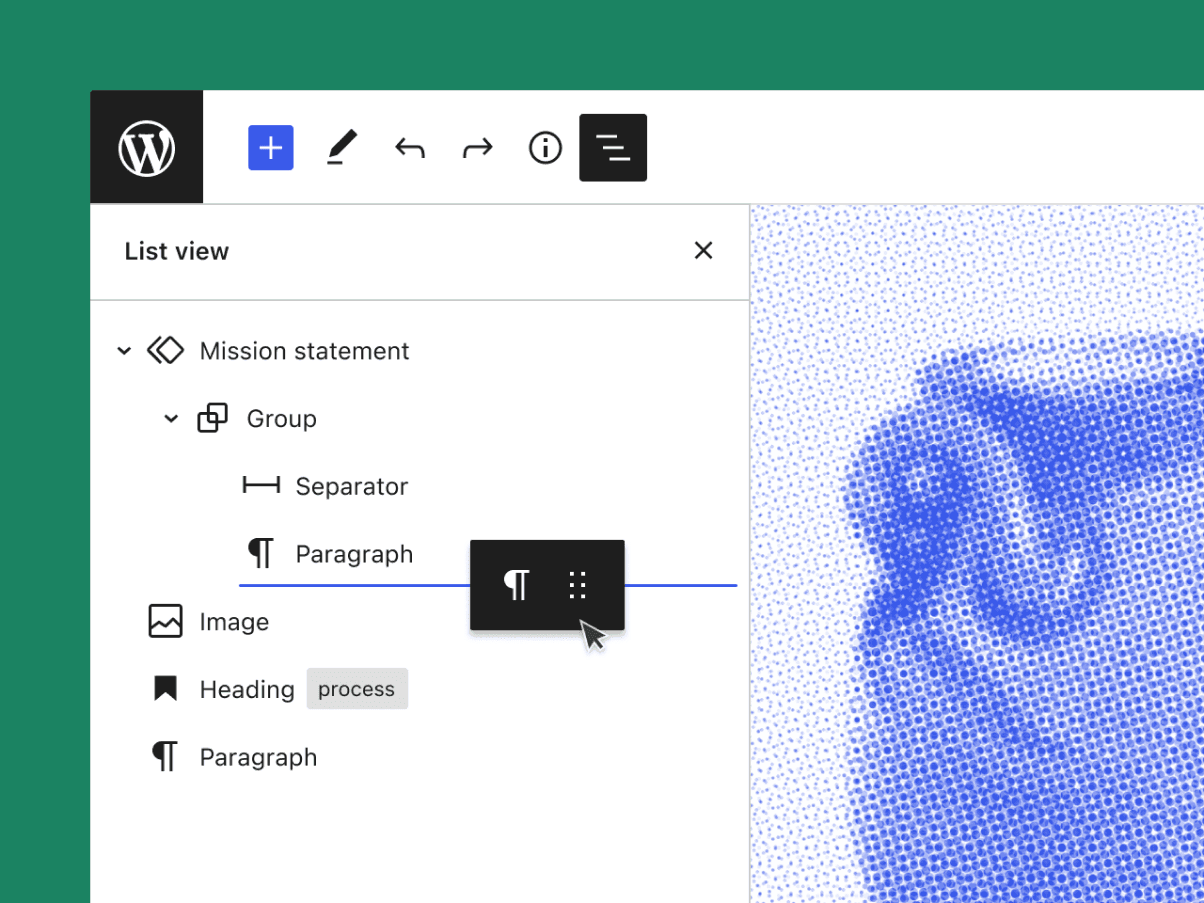Toggle the List view icon in toolbar
Viewport: 1204px width, 903px height.
[x=612, y=147]
